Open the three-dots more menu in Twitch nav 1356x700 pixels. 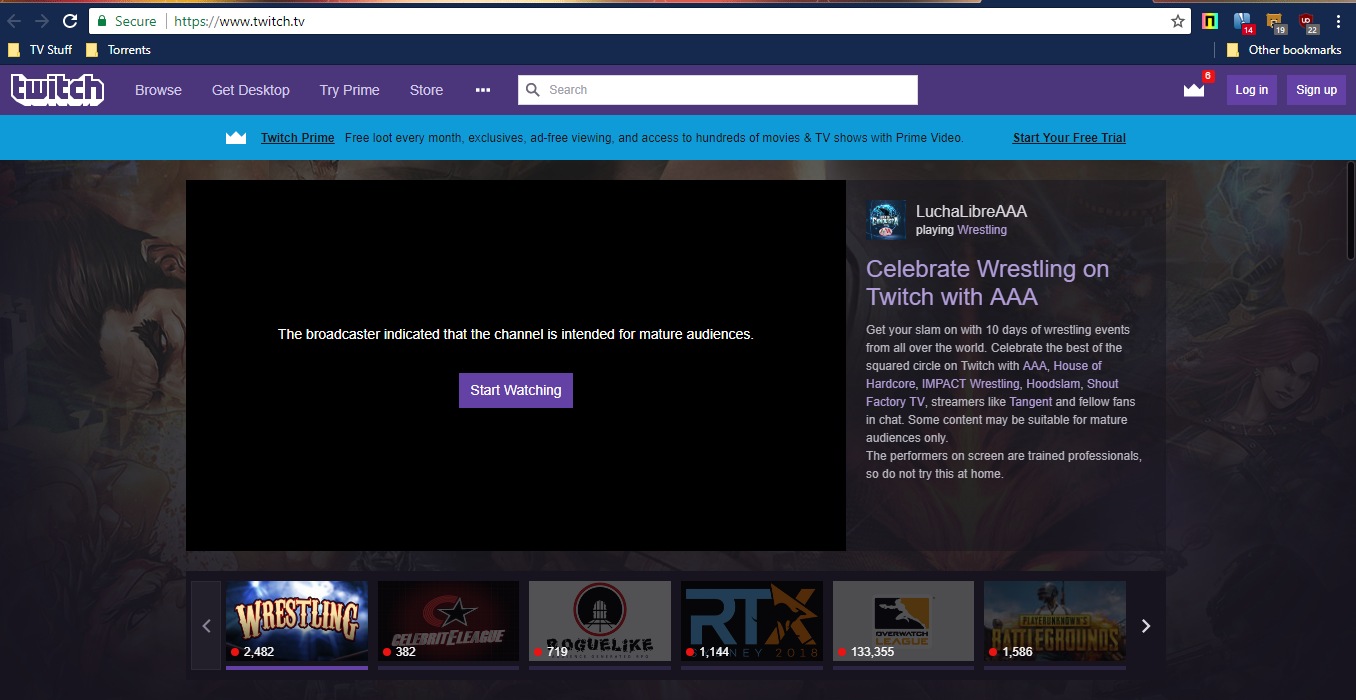[x=483, y=90]
